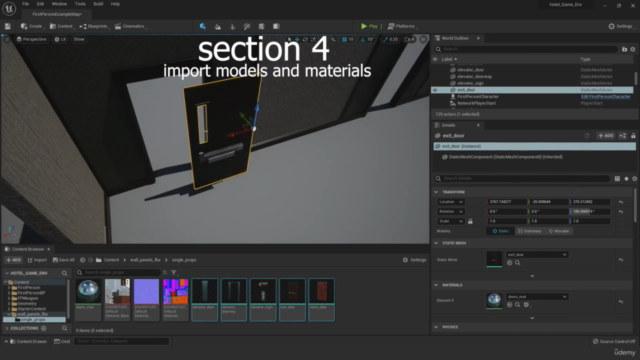640x360 pixels.
Task: Select elevator_sign in the World Outliner
Action: tap(470, 83)
